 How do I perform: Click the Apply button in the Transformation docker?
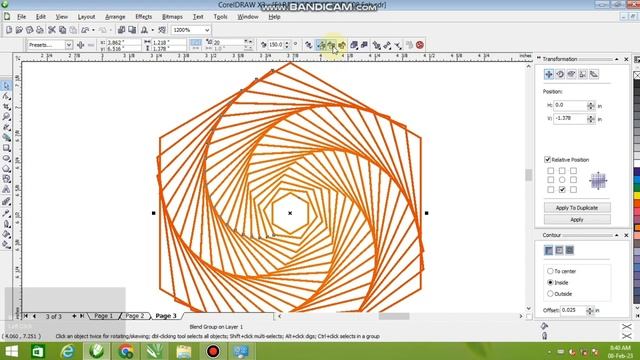[577, 220]
